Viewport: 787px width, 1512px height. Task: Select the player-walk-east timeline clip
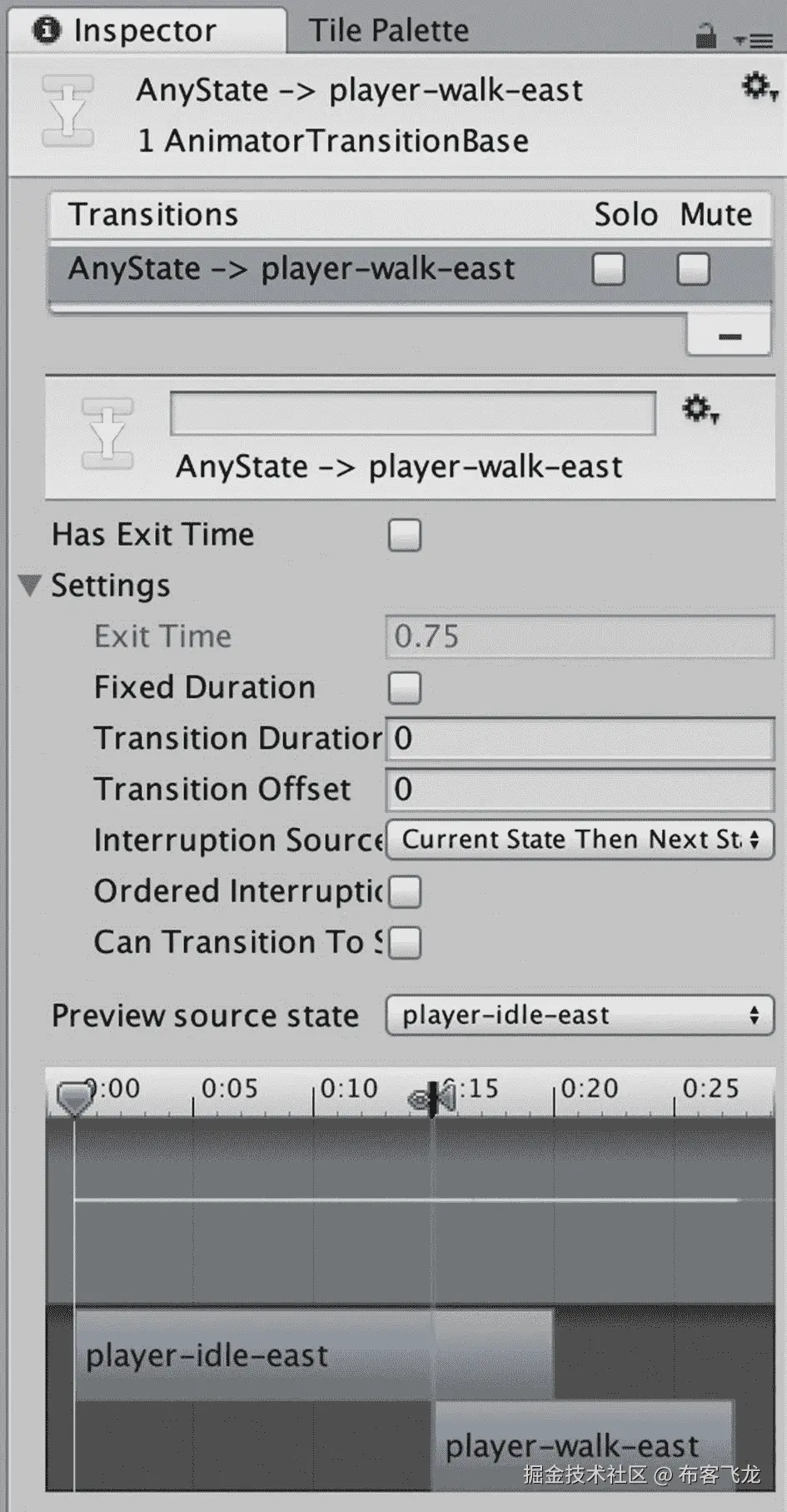[583, 1445]
